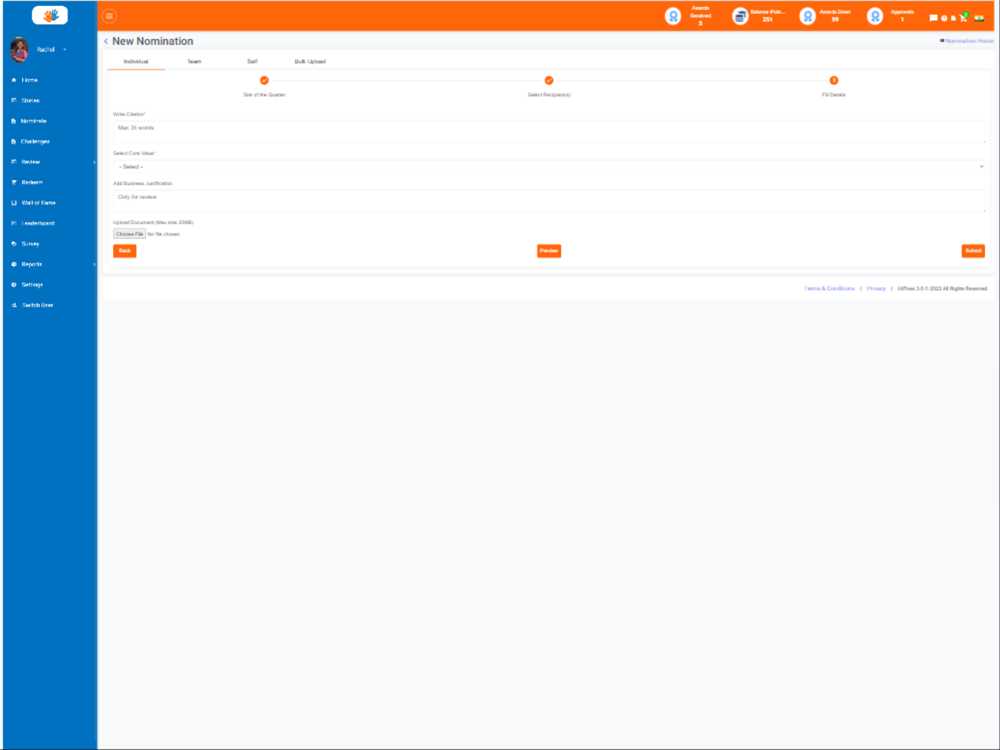Open the shopping cart icon
This screenshot has height=750, width=1000.
(x=963, y=17)
